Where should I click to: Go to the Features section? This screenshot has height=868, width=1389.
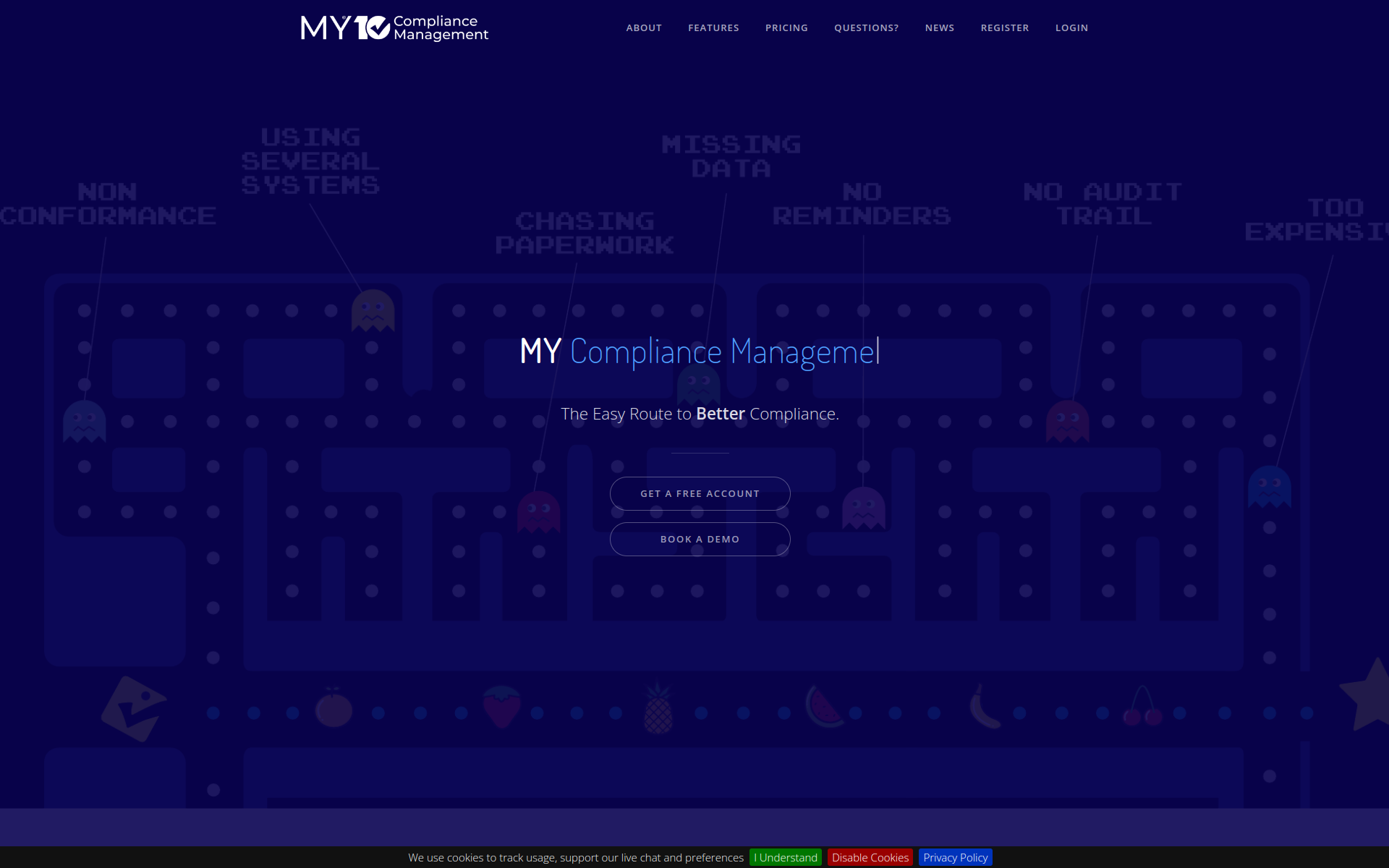tap(713, 27)
